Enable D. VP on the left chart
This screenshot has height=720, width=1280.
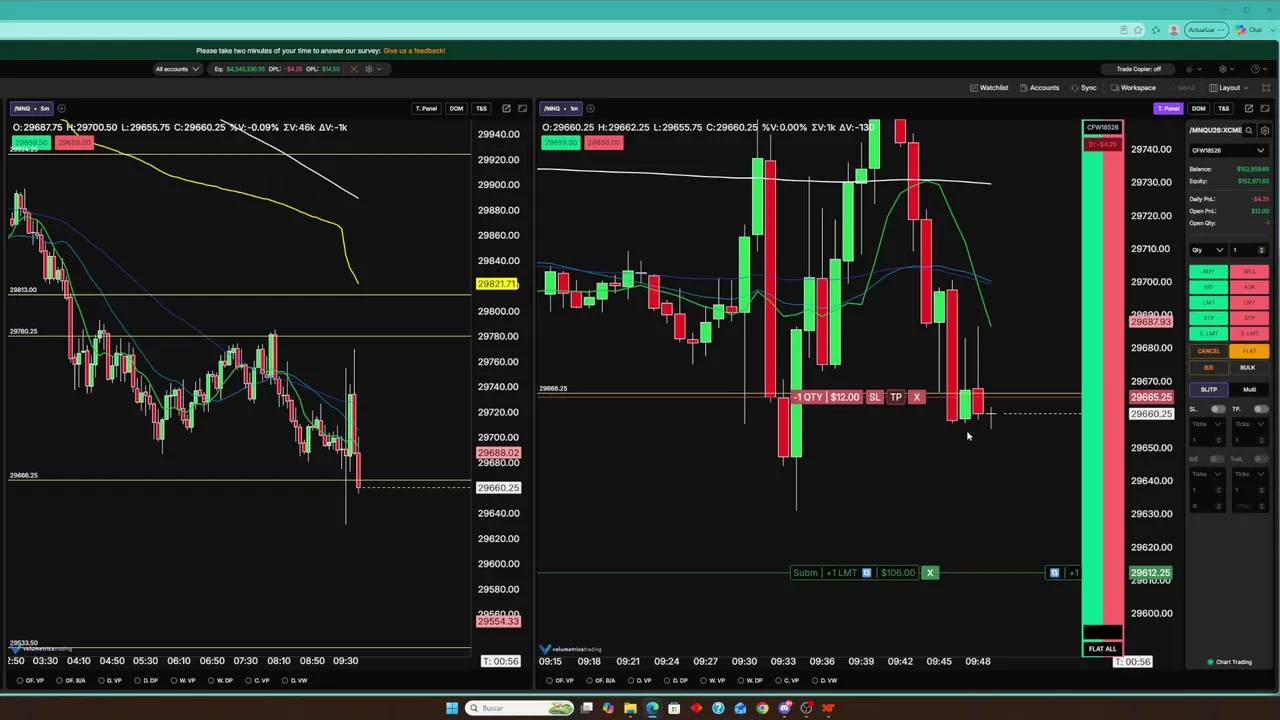109,680
